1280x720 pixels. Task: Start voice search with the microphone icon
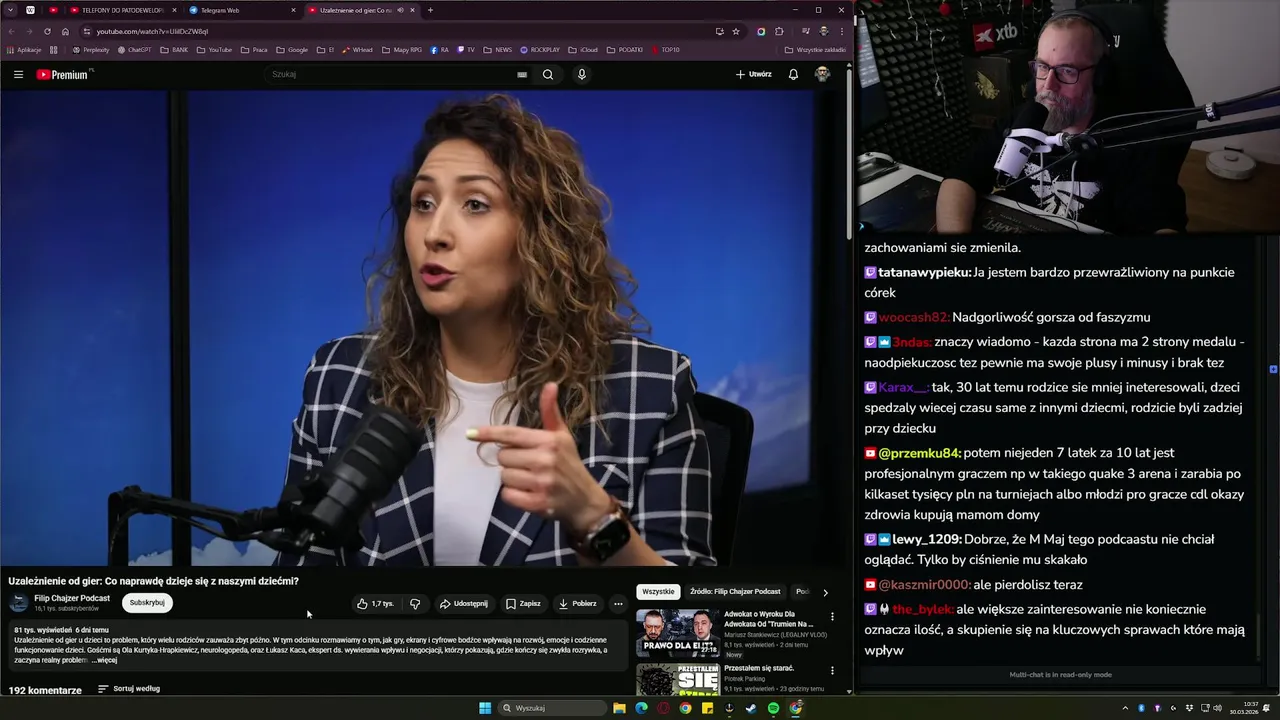click(x=582, y=74)
